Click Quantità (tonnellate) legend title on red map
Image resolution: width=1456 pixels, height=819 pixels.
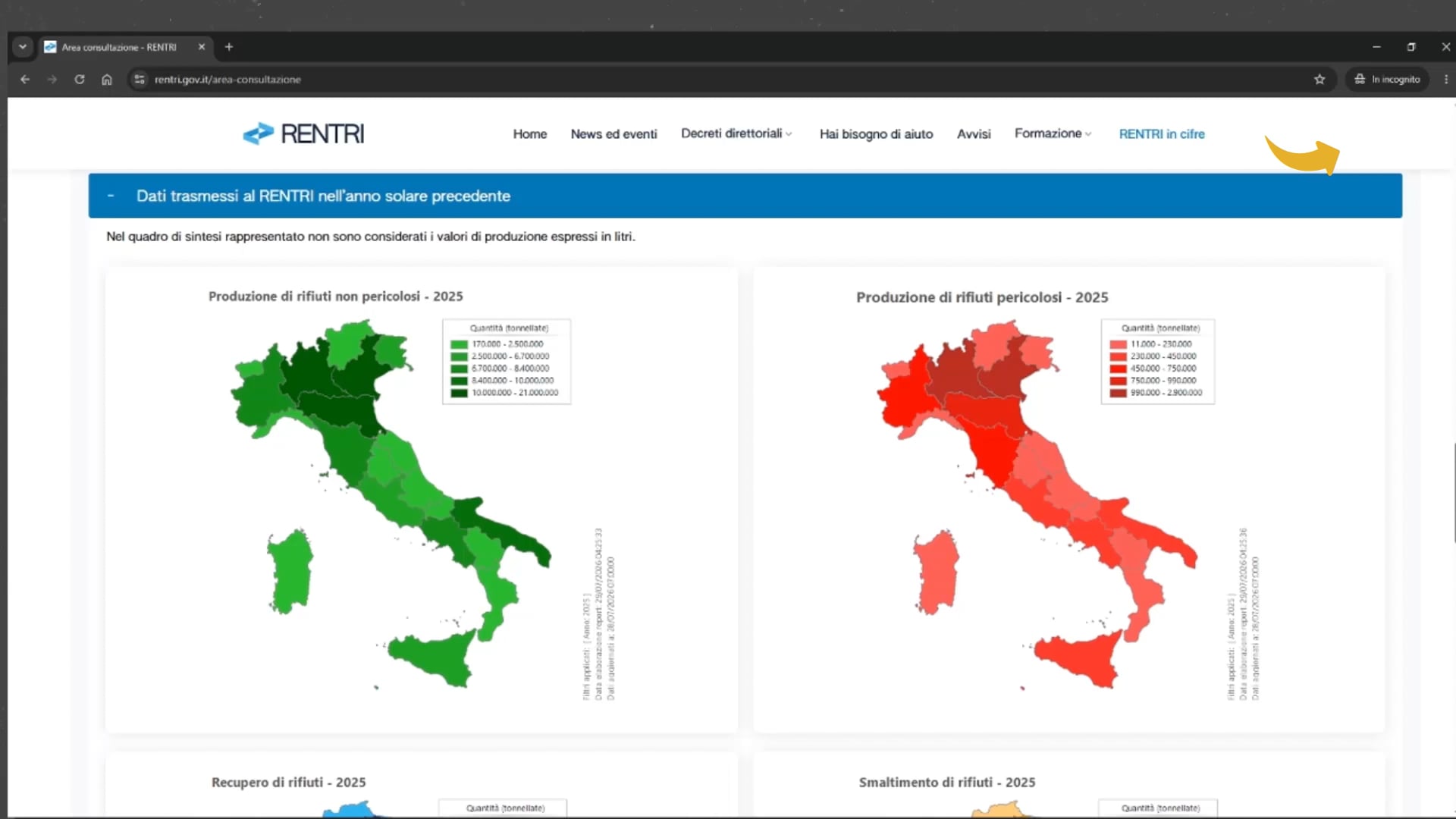[x=1160, y=328]
